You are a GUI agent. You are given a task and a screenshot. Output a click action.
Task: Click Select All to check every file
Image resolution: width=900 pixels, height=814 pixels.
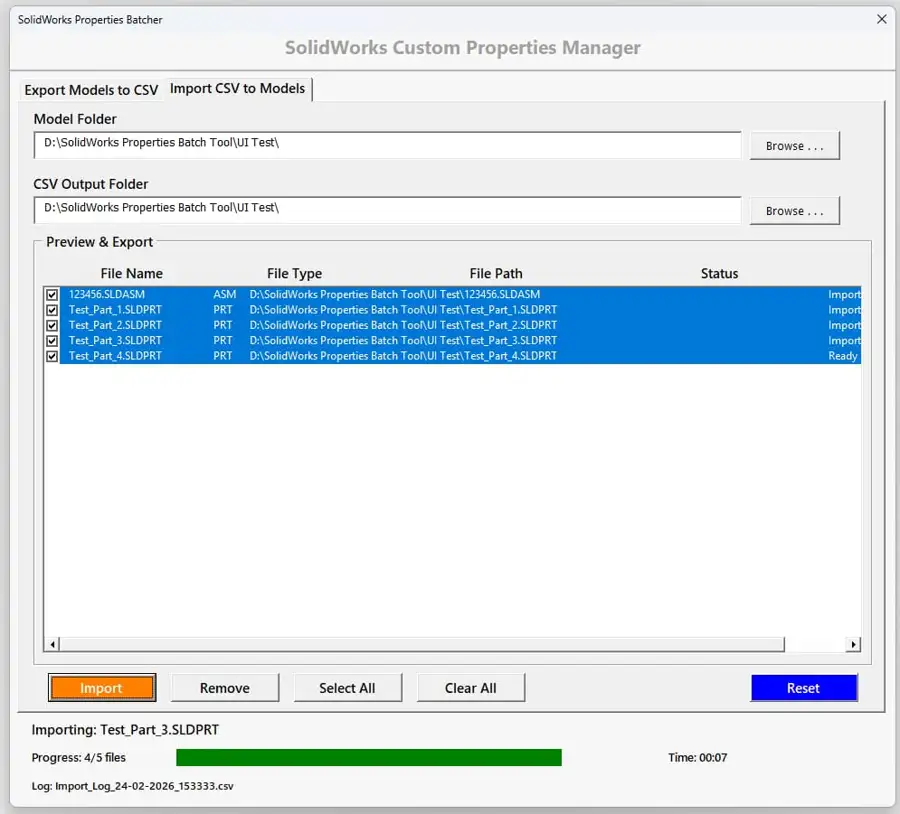pos(347,687)
